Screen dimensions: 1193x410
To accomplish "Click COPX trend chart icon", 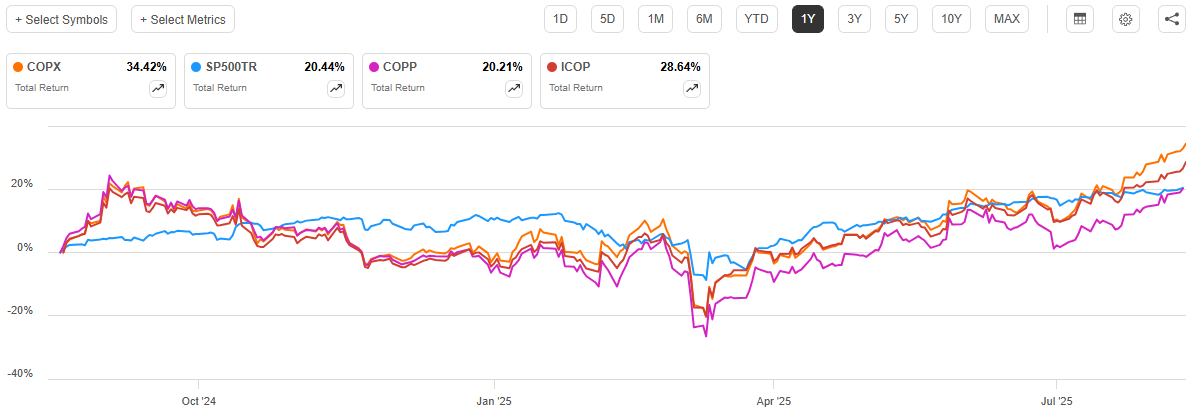I will click(x=158, y=89).
